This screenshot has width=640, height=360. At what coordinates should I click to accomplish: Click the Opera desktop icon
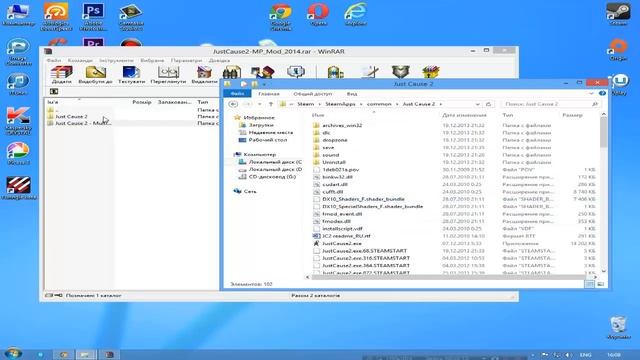tap(318, 15)
